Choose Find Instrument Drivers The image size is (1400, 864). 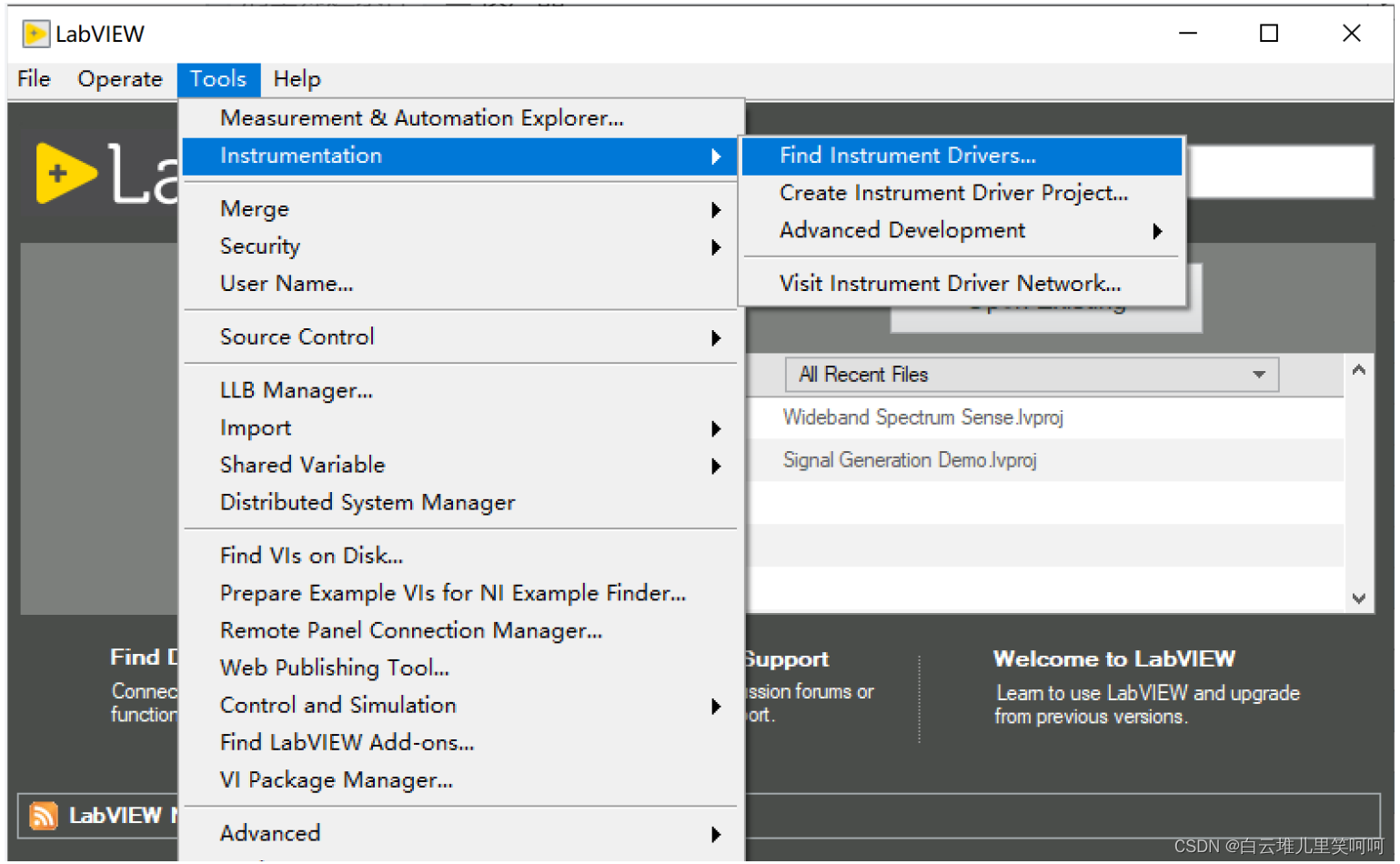click(962, 156)
